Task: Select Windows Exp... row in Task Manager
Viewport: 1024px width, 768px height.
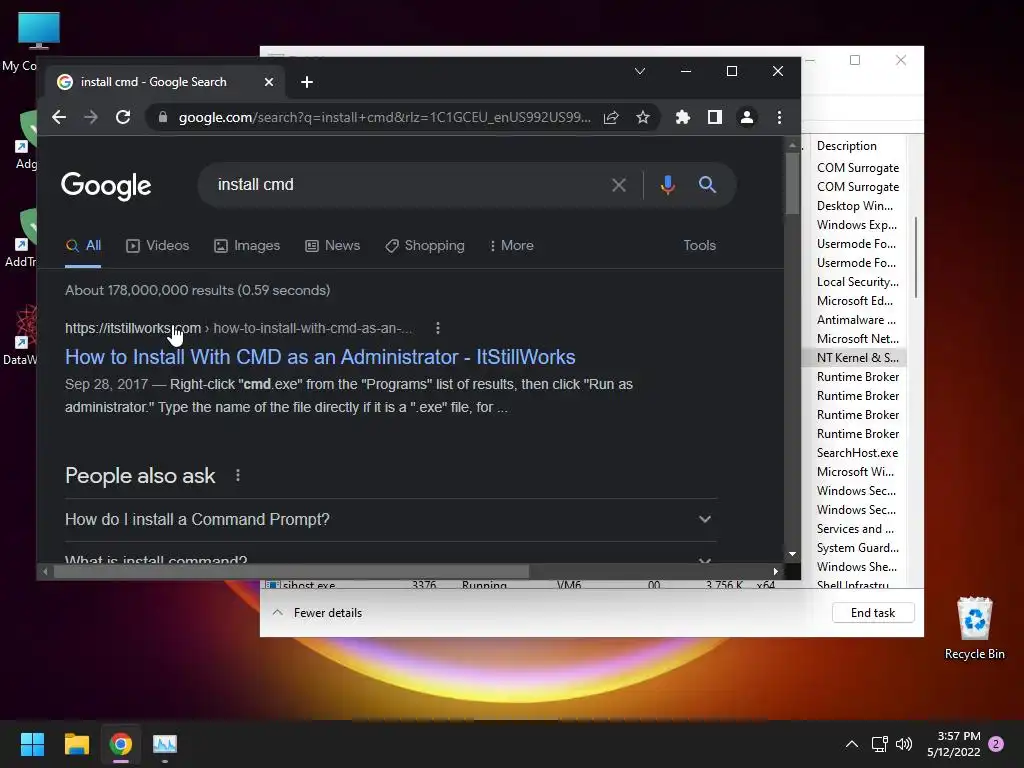Action: [x=857, y=225]
